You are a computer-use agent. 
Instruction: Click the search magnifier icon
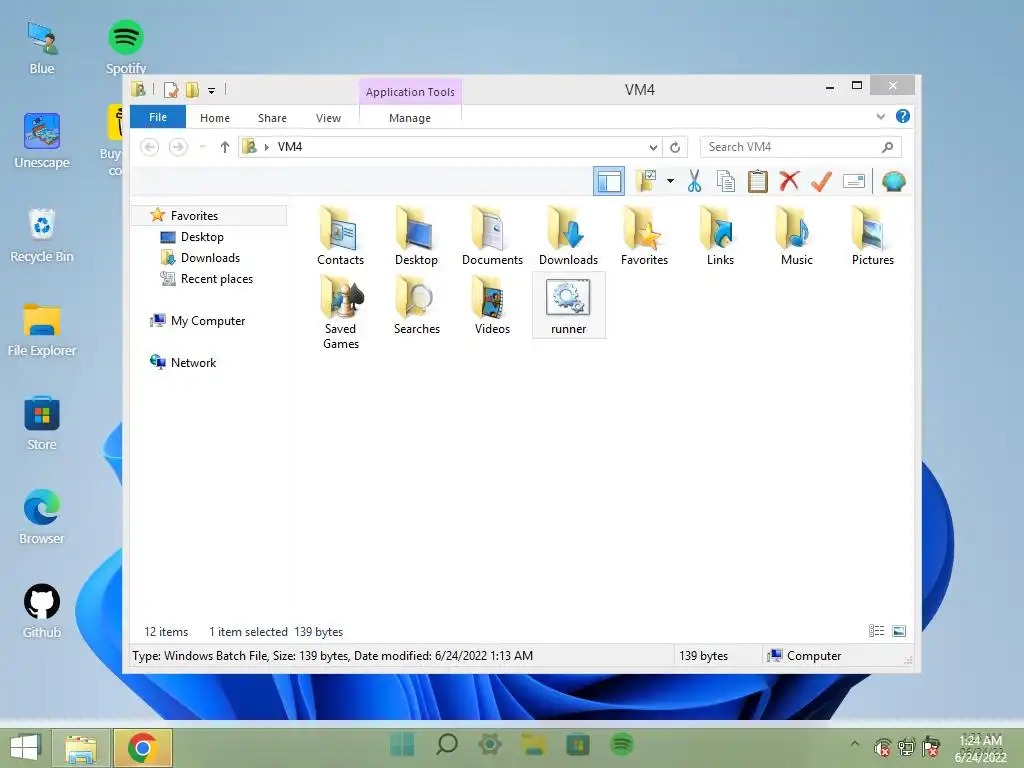887,147
